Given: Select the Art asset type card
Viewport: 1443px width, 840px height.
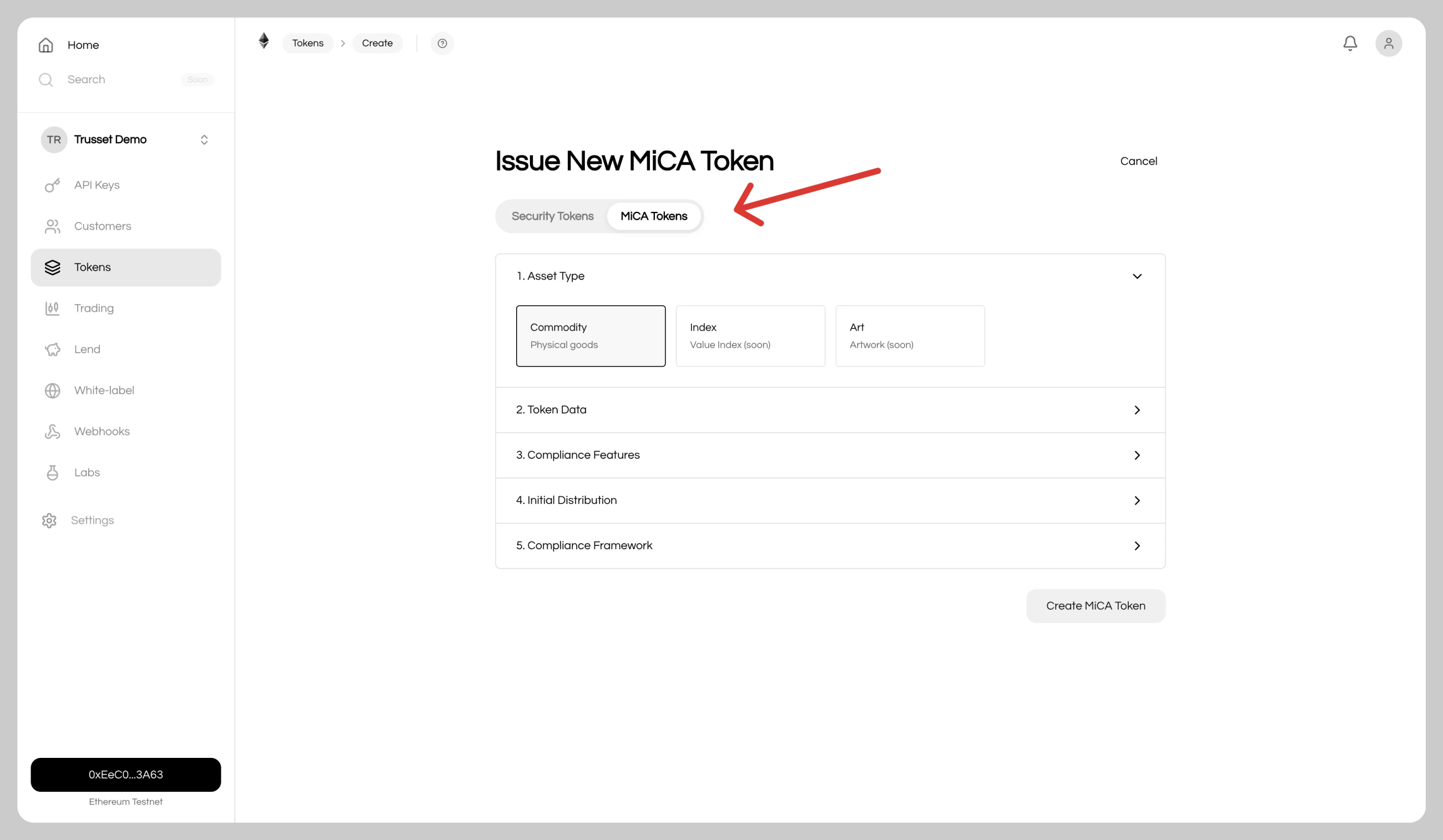Looking at the screenshot, I should [909, 336].
